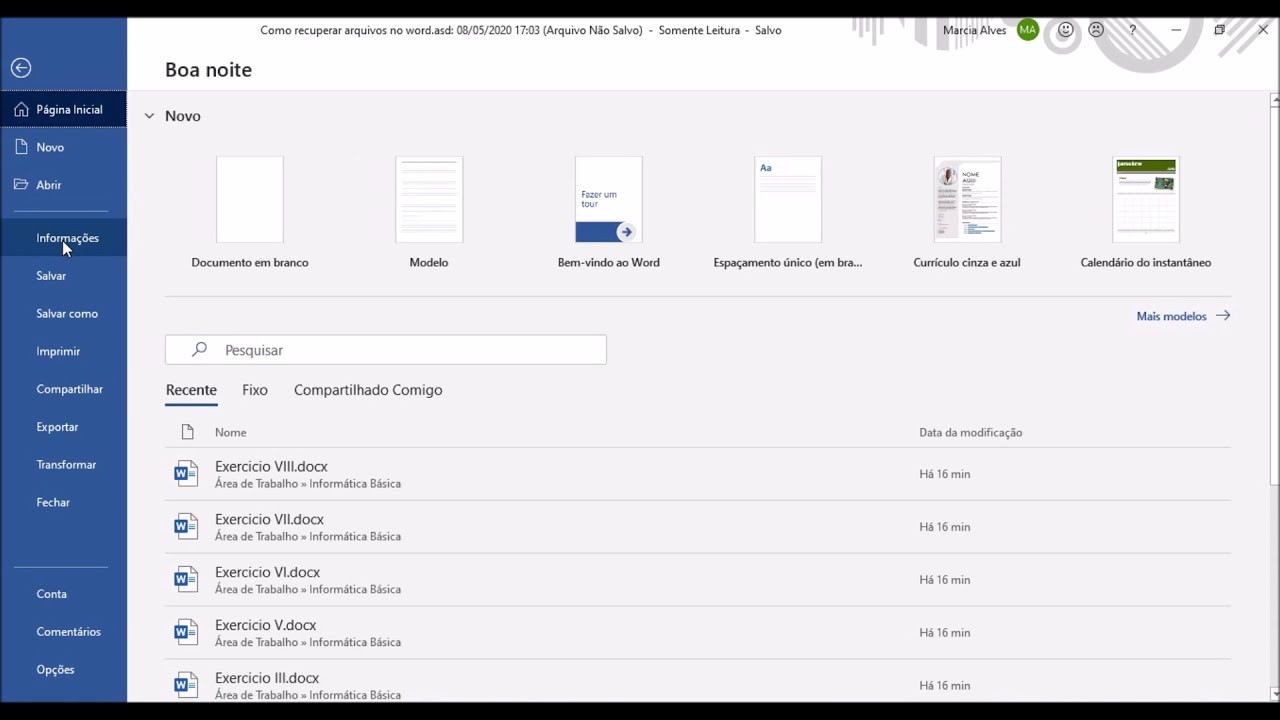Switch to the Fixo tab

tap(255, 390)
